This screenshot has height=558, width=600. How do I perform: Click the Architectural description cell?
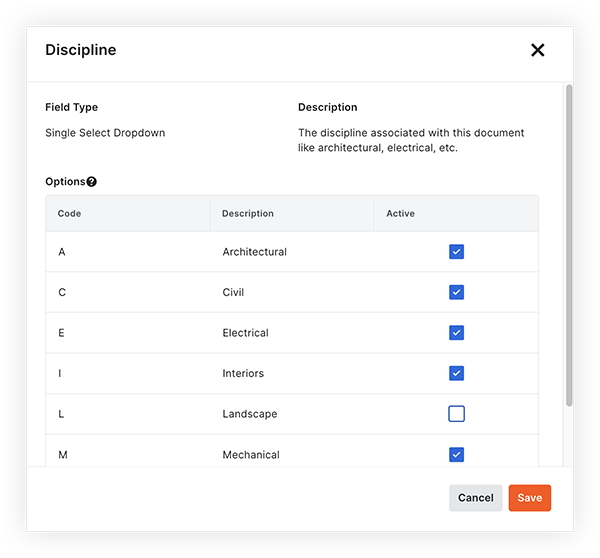click(x=254, y=252)
